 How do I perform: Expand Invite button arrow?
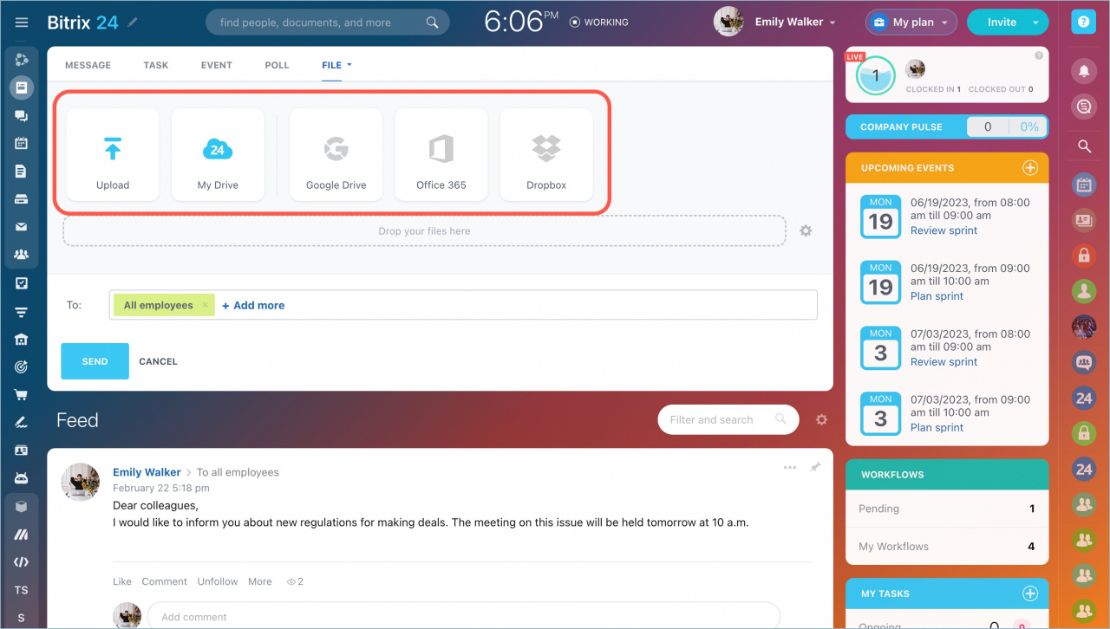[x=1036, y=22]
